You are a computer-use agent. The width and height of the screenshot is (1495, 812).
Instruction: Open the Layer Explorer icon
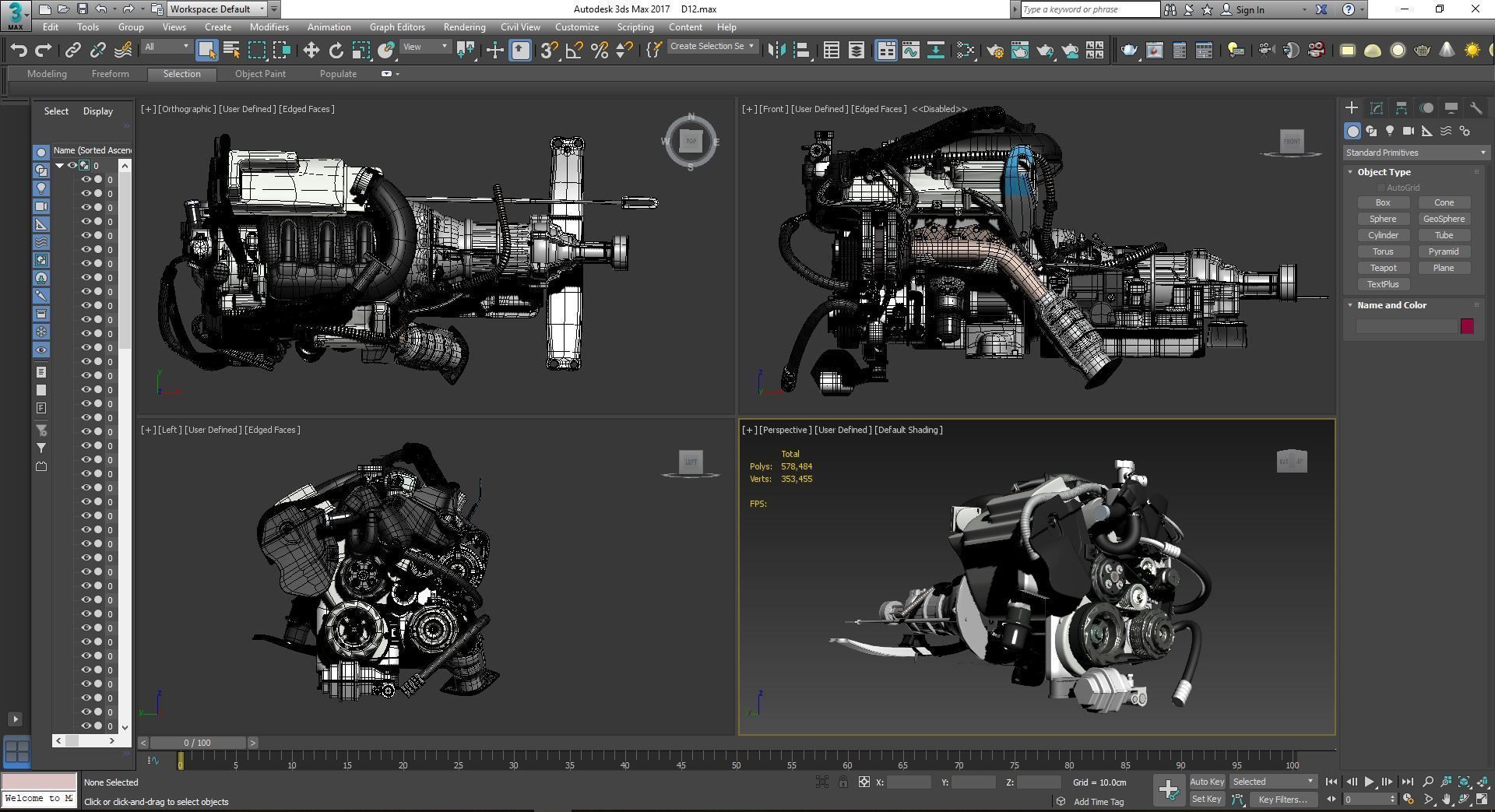(856, 51)
